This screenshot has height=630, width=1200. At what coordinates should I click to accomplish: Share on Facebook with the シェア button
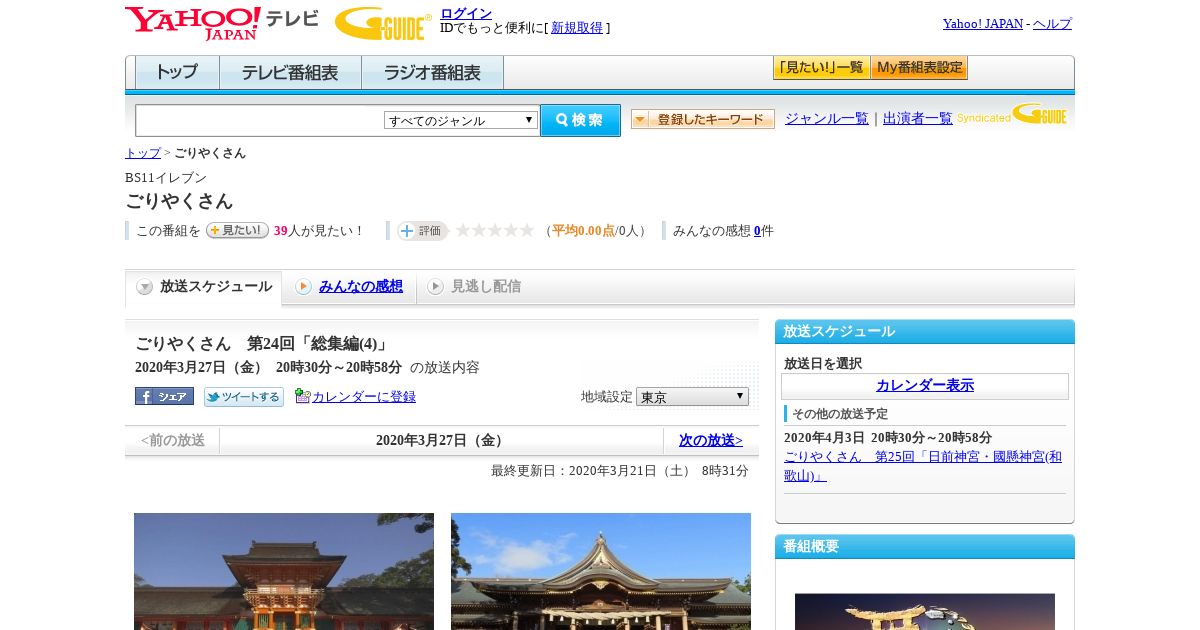point(164,396)
